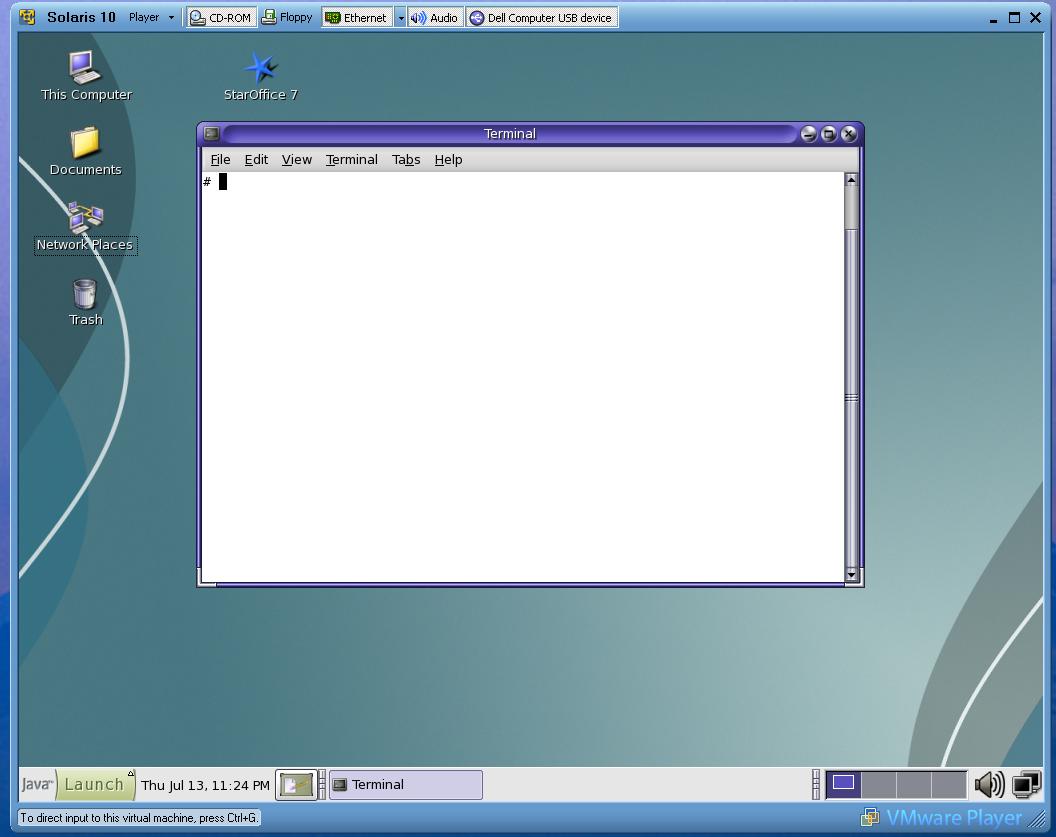The width and height of the screenshot is (1056, 837).
Task: Click the VMware Player icon in title bar
Action: pos(28,17)
